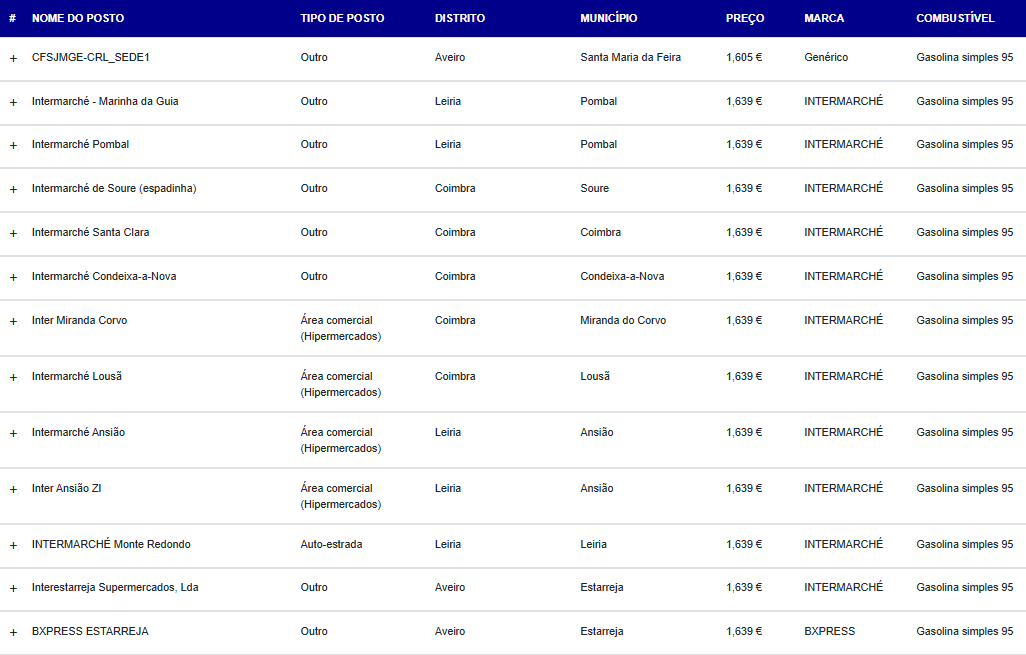Select station name Intermarché - Marinha da Guia
This screenshot has width=1026, height=655.
105,101
